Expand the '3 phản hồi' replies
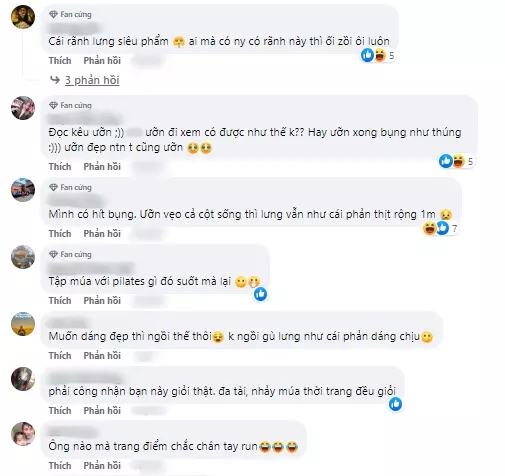 (92, 80)
